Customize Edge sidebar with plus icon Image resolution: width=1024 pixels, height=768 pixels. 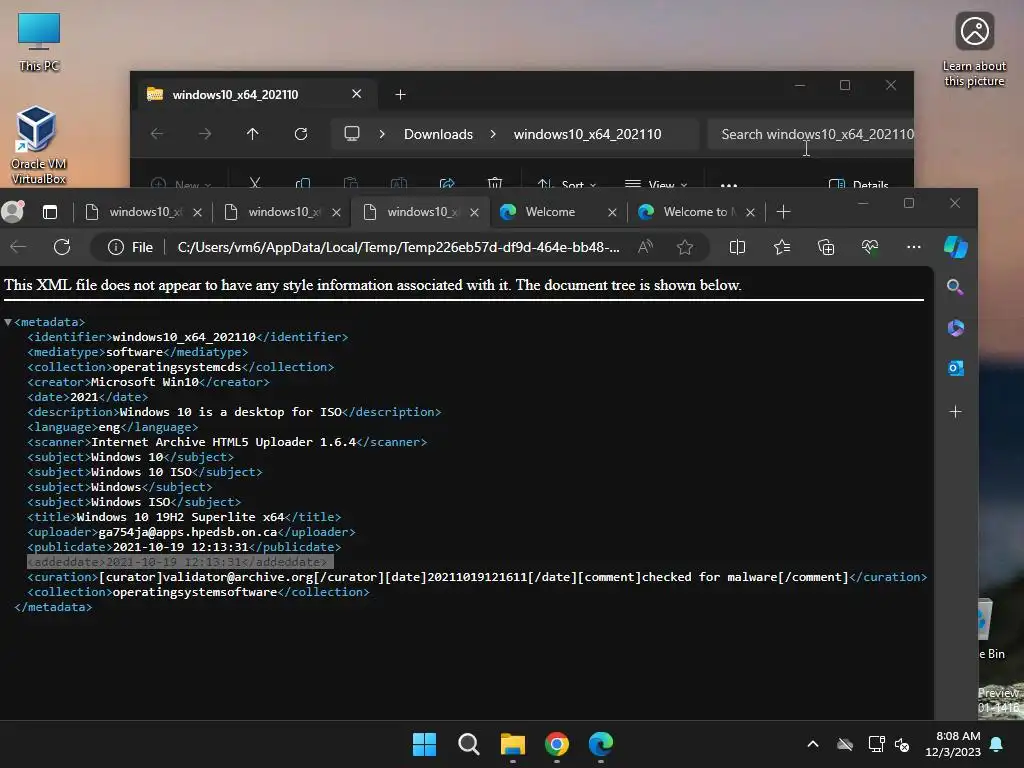pos(955,411)
